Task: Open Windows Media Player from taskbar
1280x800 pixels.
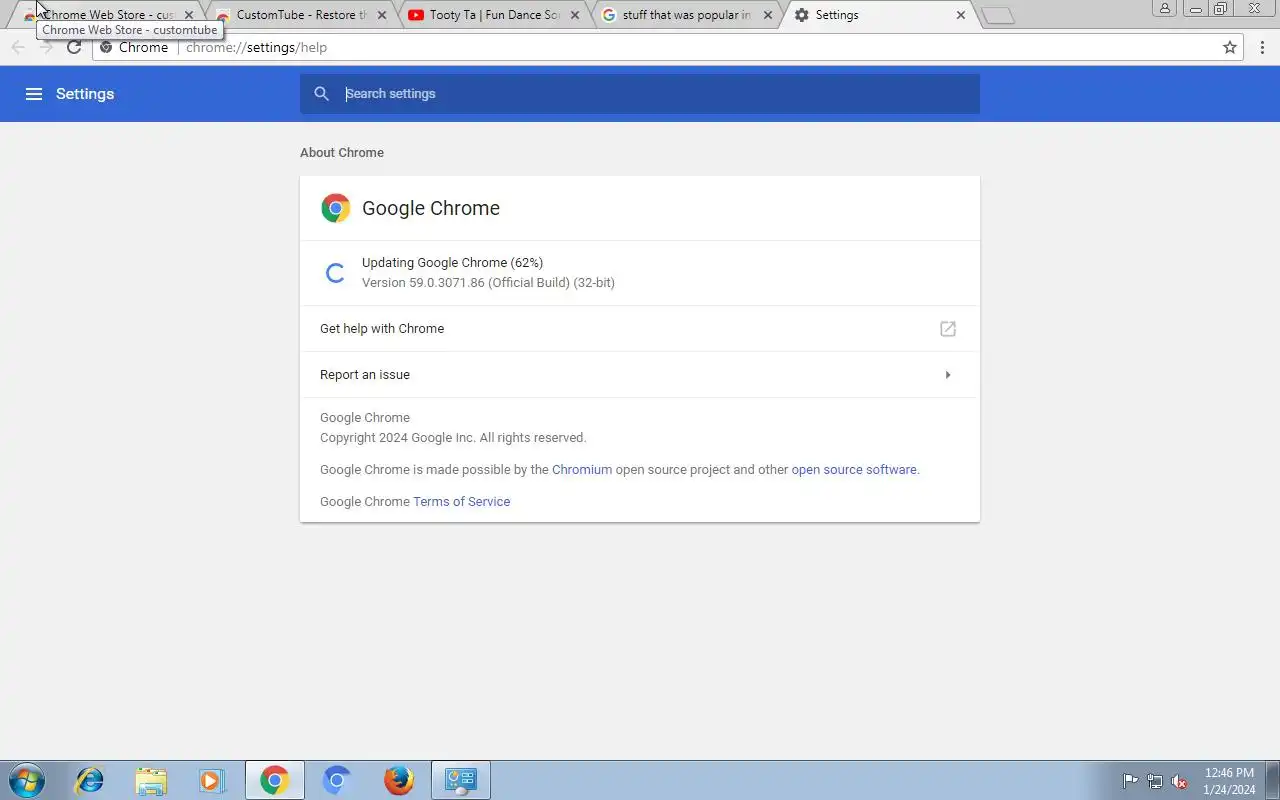Action: (212, 780)
